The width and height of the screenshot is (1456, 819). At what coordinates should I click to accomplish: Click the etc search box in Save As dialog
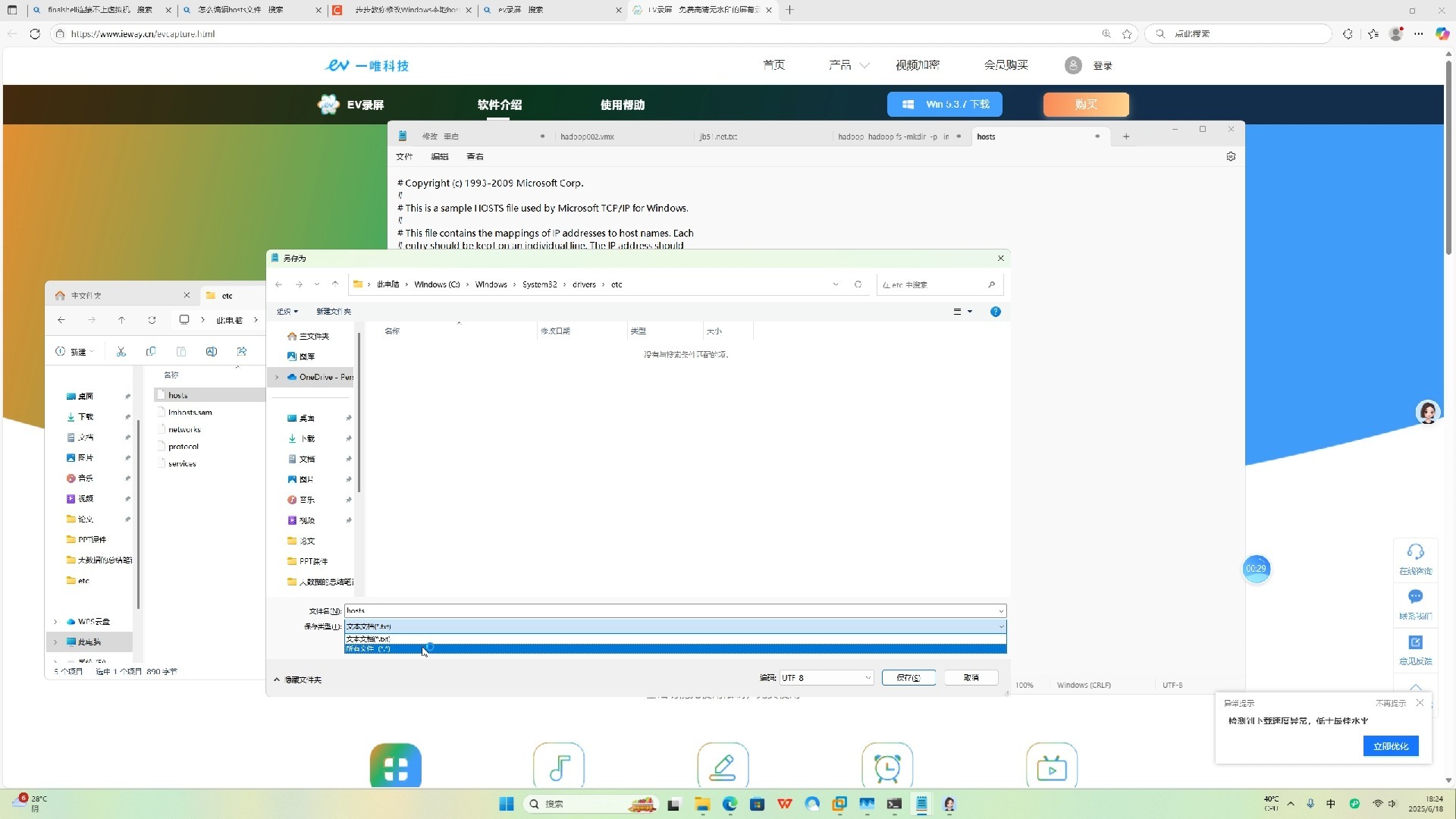coord(939,284)
